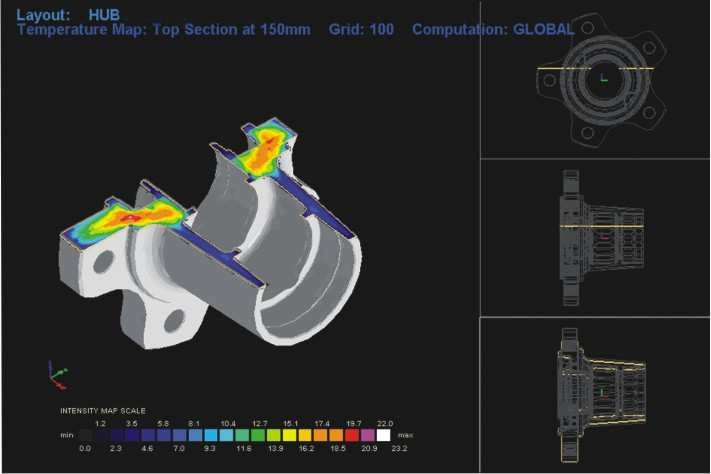Click the XYZ axis triad icon
This screenshot has width=711, height=474.
point(57,375)
